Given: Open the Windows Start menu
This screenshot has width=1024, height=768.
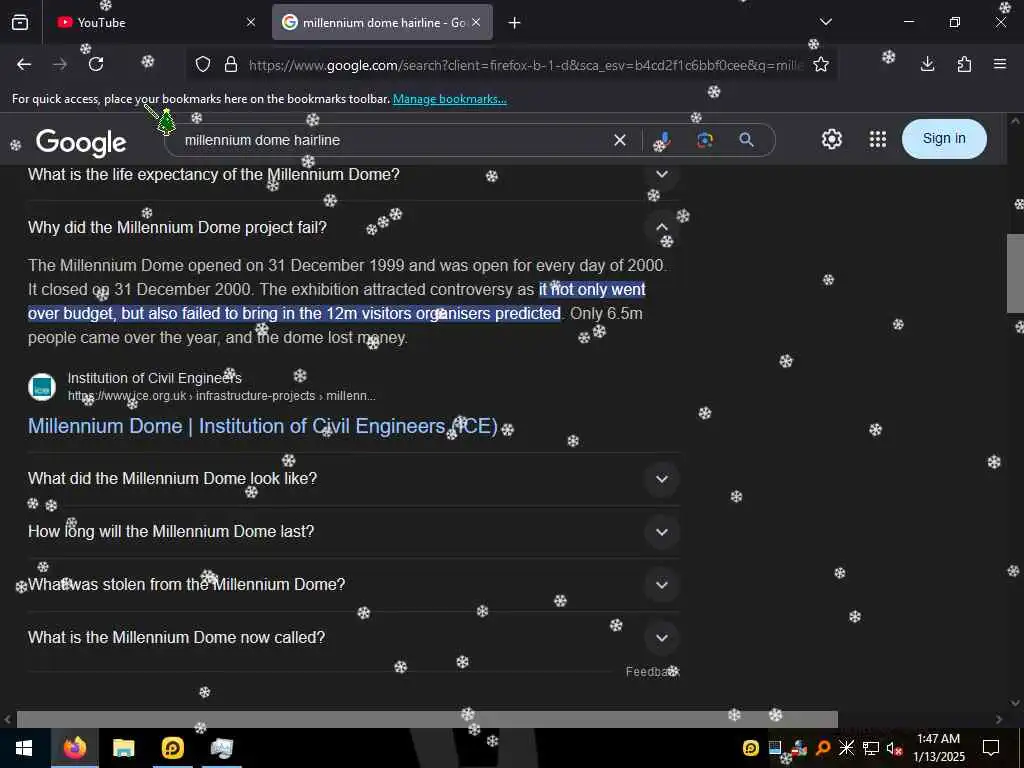Looking at the screenshot, I should [24, 748].
